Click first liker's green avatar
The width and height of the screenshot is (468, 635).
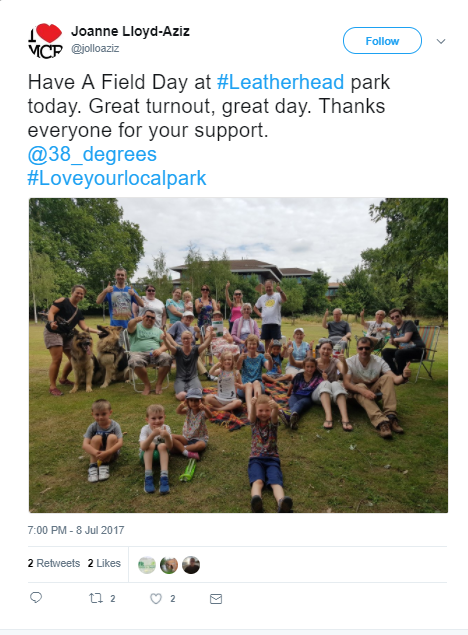click(147, 565)
